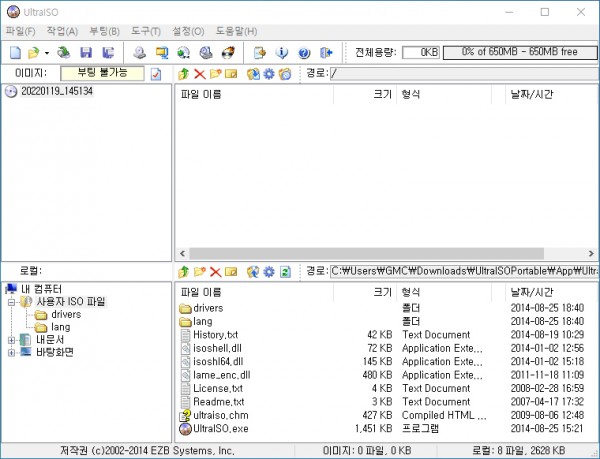Click the Open CD/DVD disc icon
Viewport: 600px width, 459px height.
point(64,52)
